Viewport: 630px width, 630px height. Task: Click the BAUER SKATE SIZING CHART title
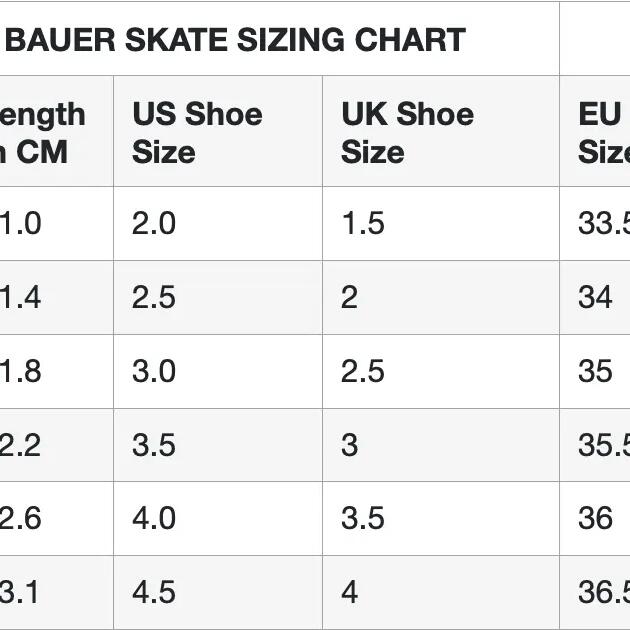coord(235,40)
